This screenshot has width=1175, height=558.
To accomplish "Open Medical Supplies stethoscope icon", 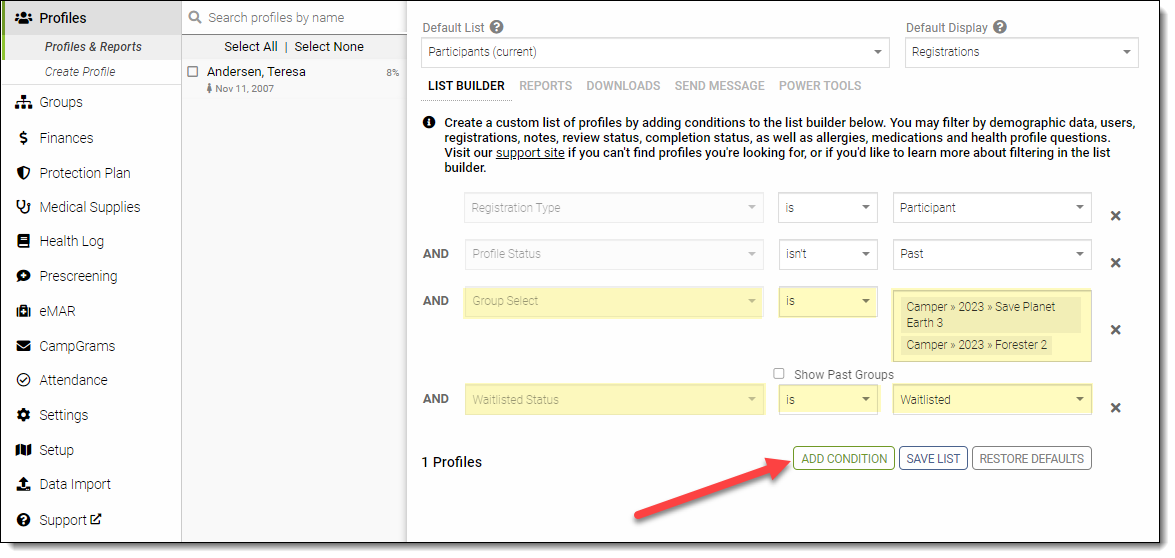I will pos(23,207).
